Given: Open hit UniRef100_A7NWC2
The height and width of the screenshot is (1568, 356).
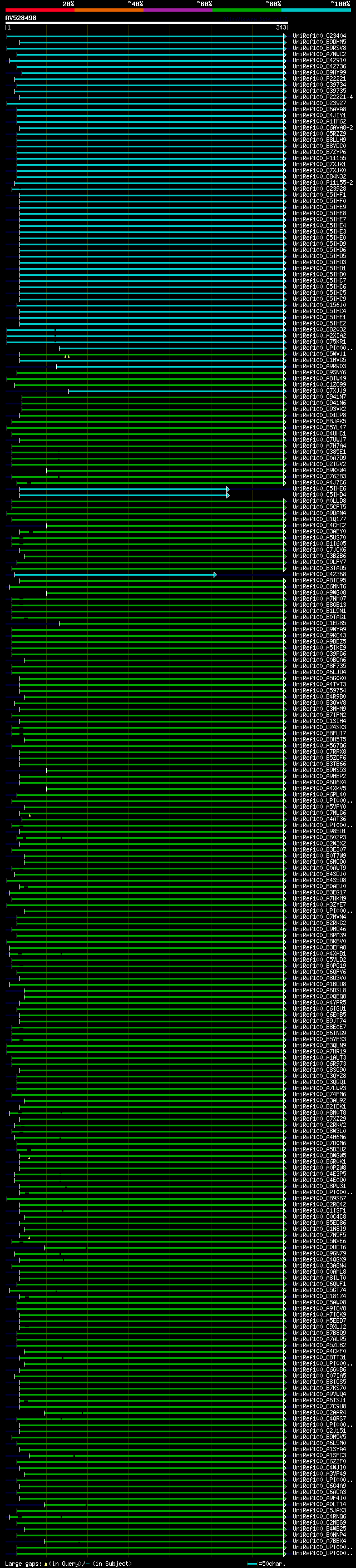Looking at the screenshot, I should point(319,54).
